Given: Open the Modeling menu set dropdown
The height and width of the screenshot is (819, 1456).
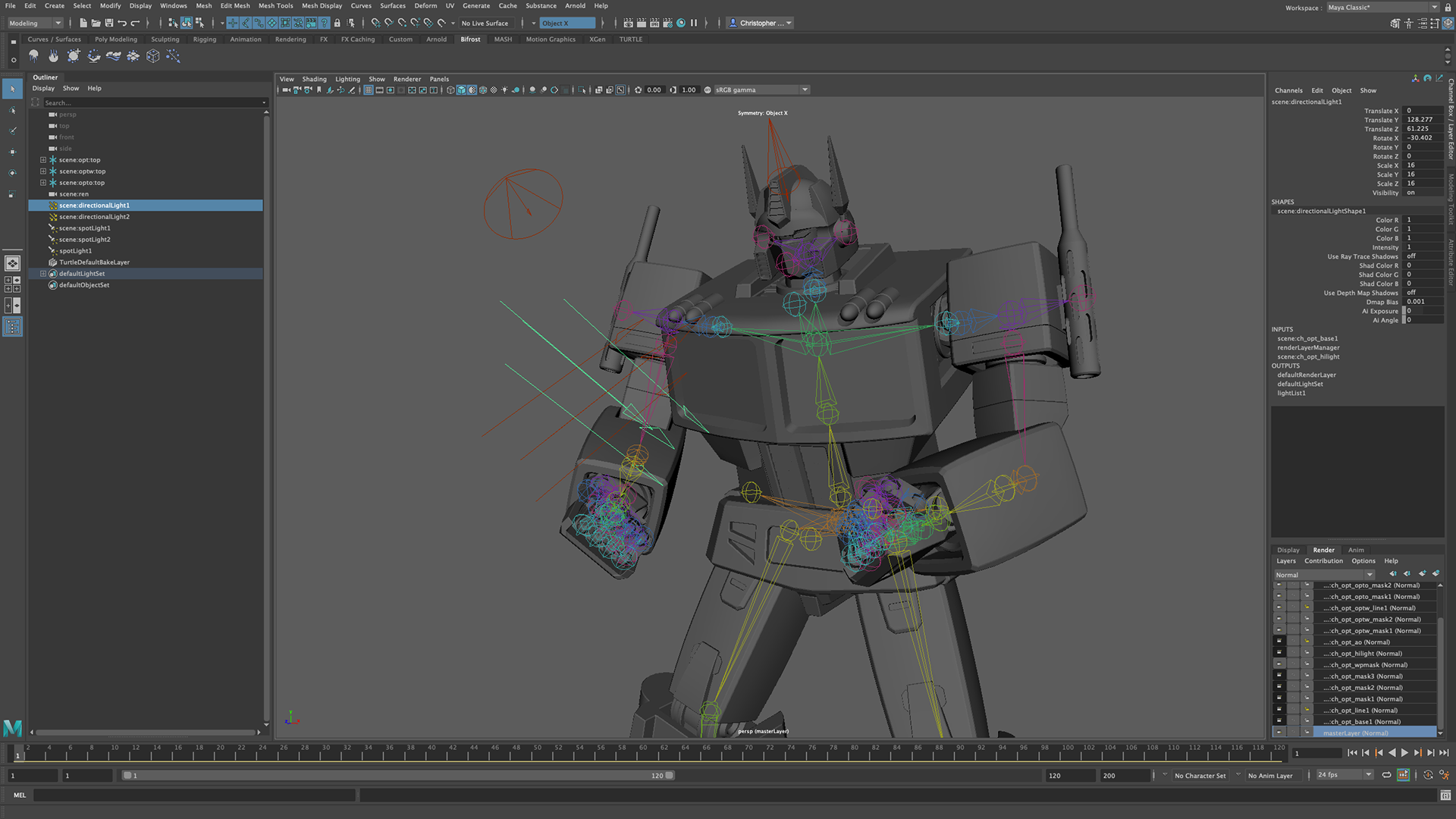Looking at the screenshot, I should (35, 23).
